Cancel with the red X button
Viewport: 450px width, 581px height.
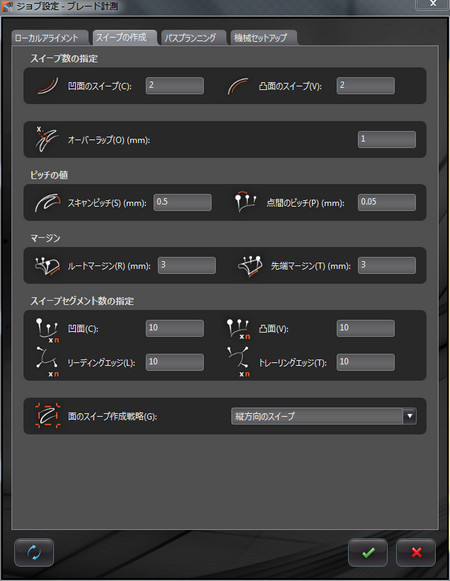click(x=416, y=552)
